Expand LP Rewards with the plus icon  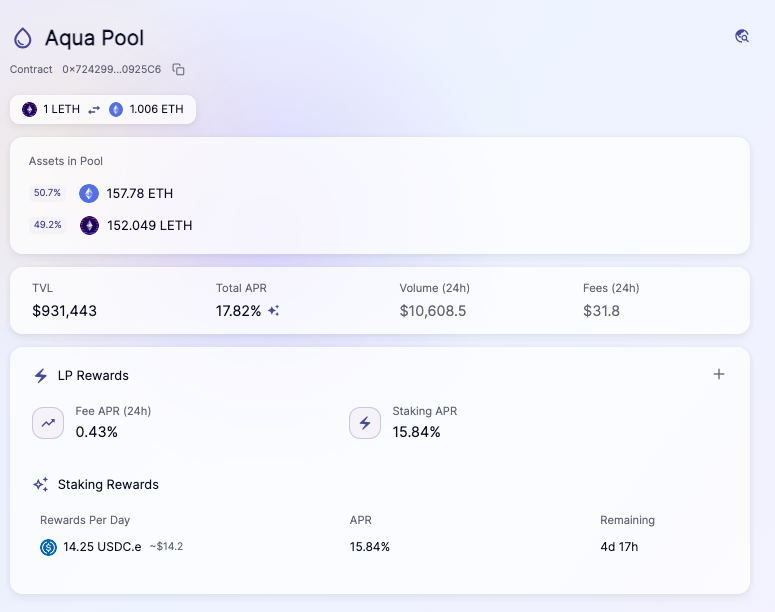pos(719,374)
